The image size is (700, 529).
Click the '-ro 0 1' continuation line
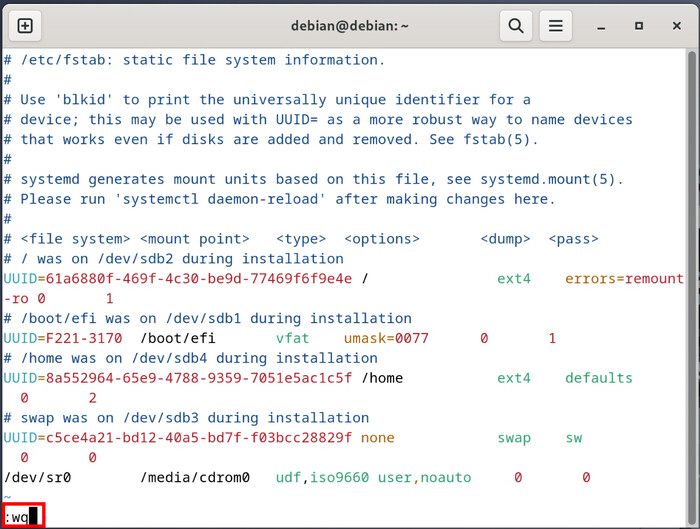[58, 298]
